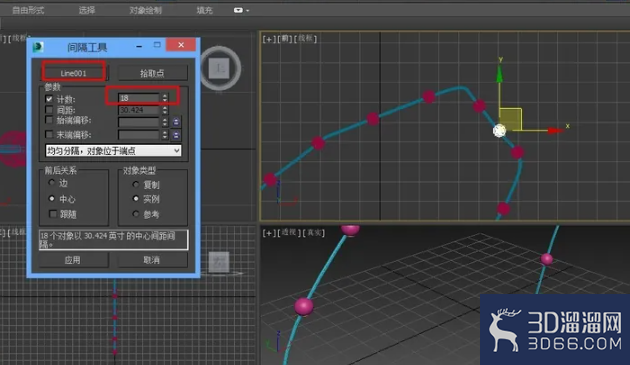Click the count value field showing 18

pos(139,98)
